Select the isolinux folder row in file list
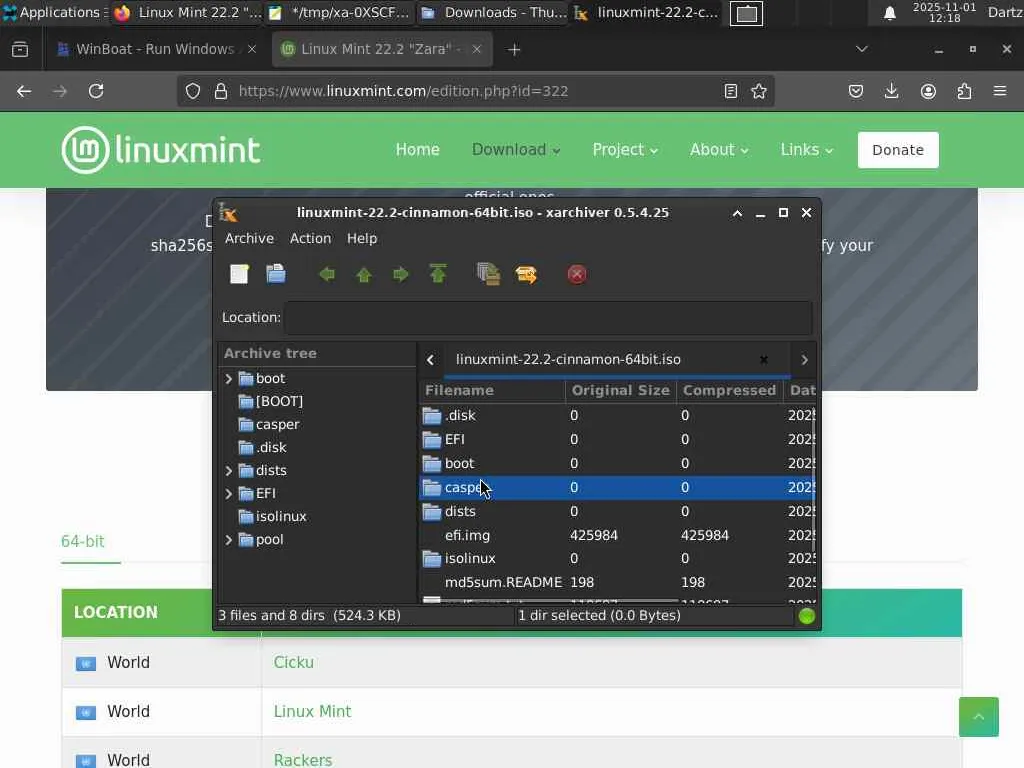This screenshot has height=768, width=1024. (616, 558)
